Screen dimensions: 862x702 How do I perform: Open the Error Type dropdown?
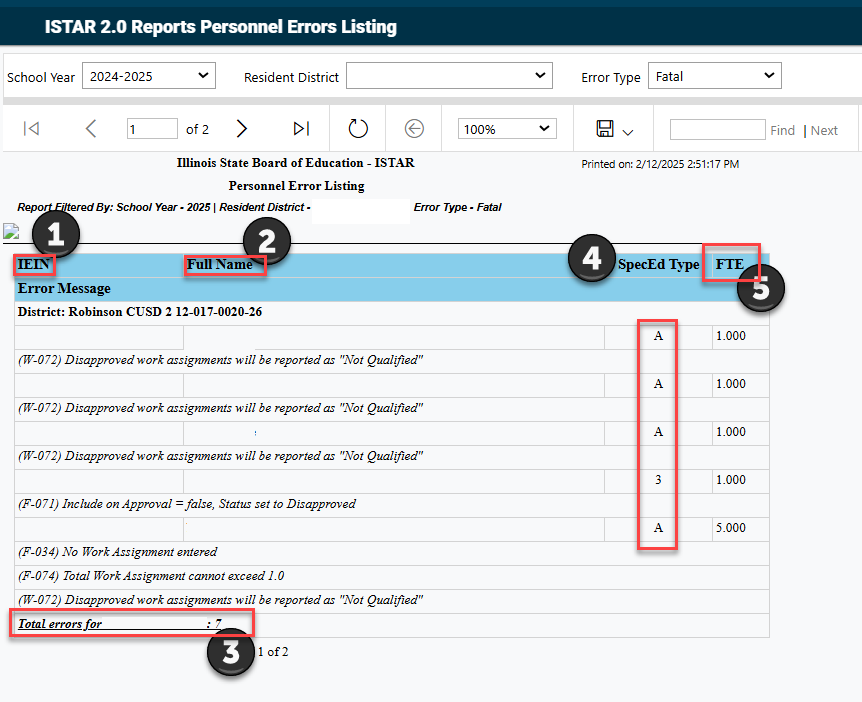[x=715, y=76]
